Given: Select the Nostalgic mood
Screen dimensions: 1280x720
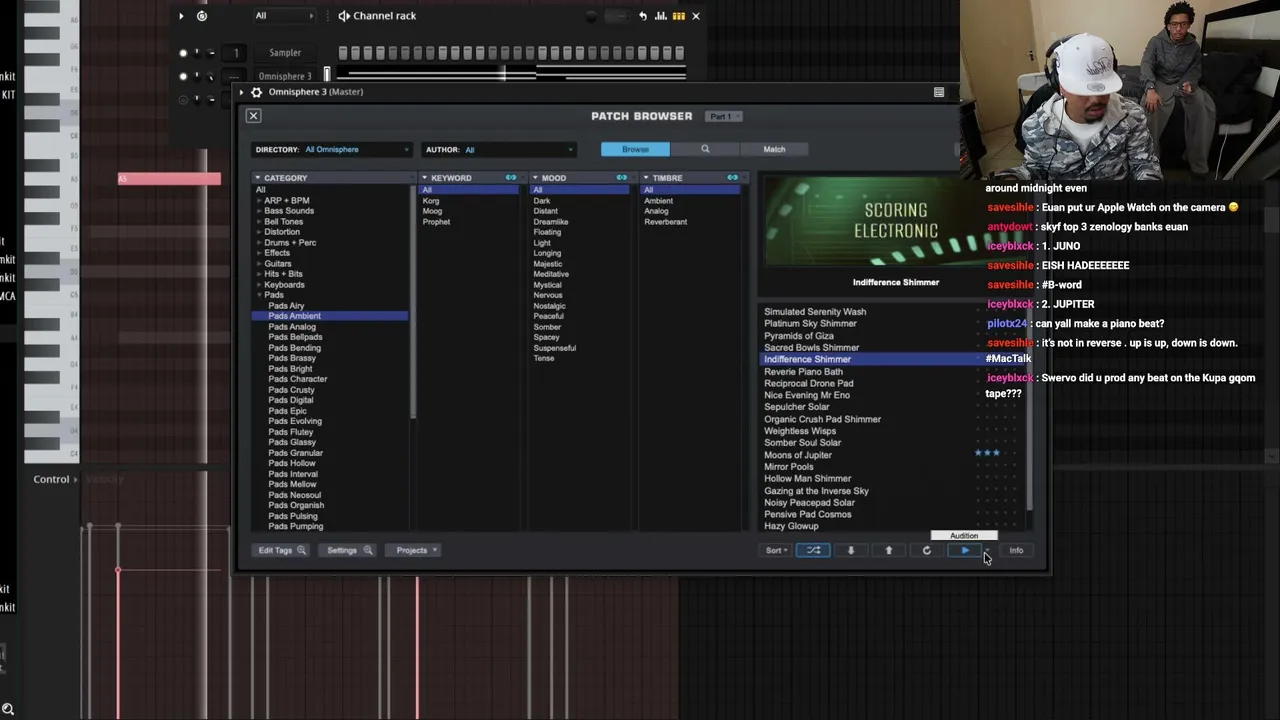Looking at the screenshot, I should coord(549,306).
